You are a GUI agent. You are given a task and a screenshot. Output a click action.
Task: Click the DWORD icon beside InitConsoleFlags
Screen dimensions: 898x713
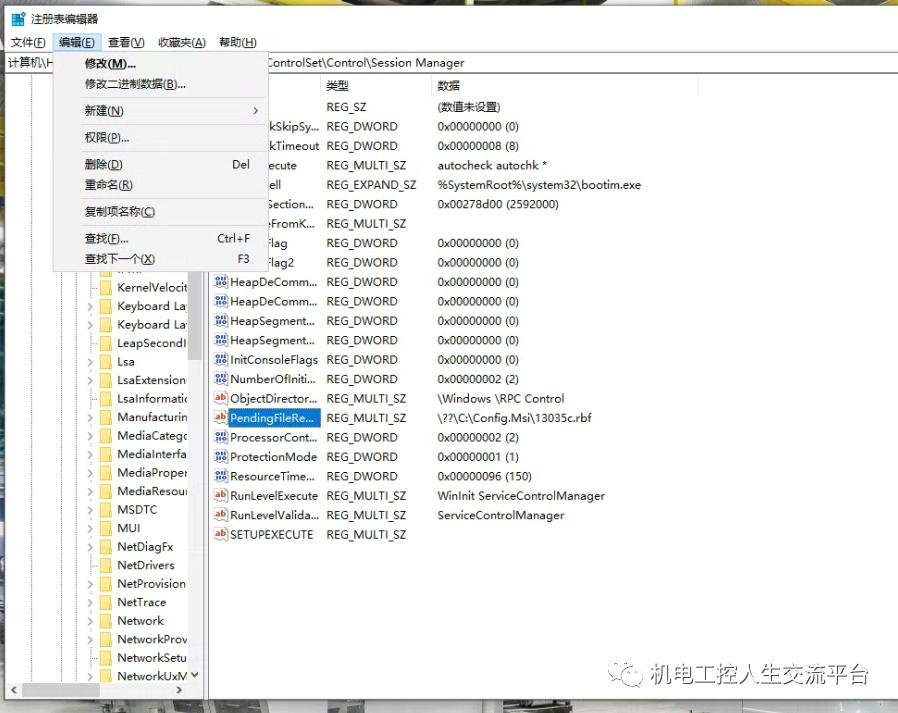pyautogui.click(x=220, y=359)
